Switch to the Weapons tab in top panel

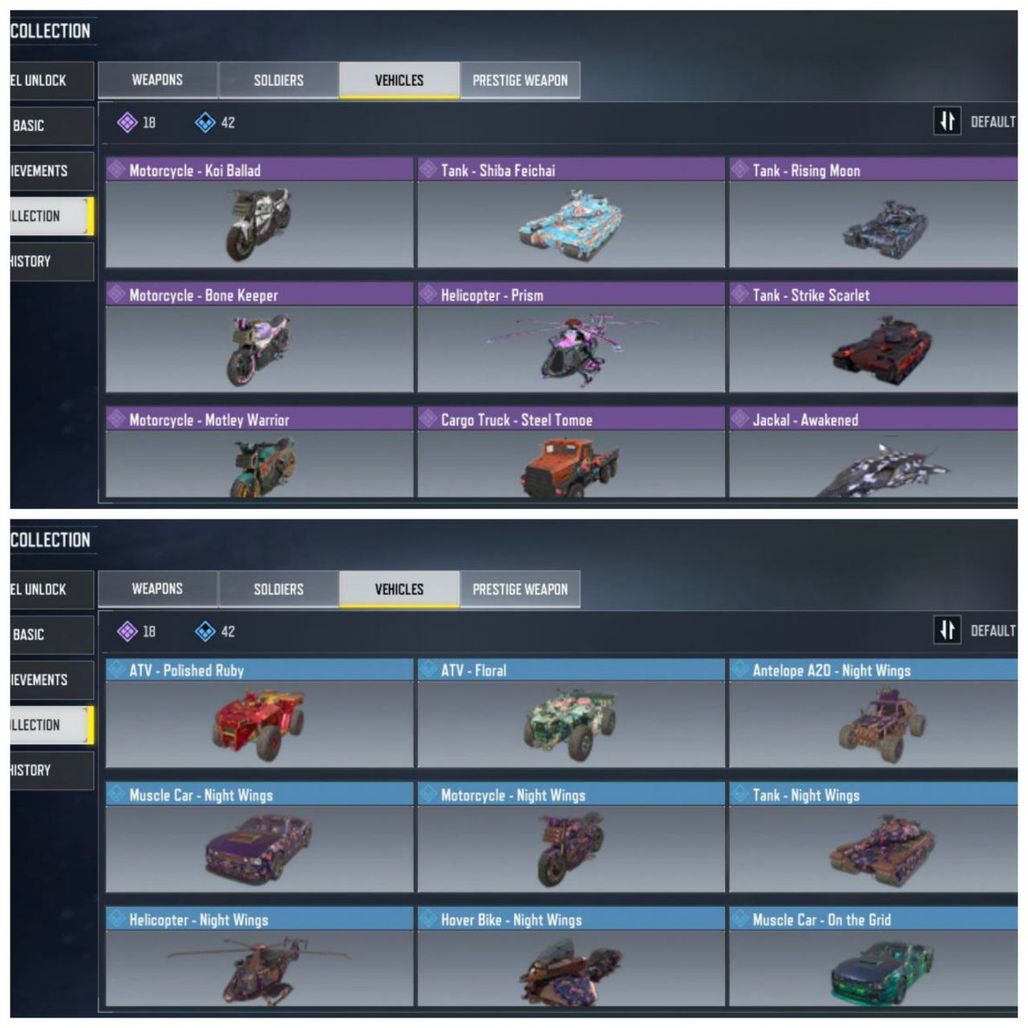pos(157,80)
